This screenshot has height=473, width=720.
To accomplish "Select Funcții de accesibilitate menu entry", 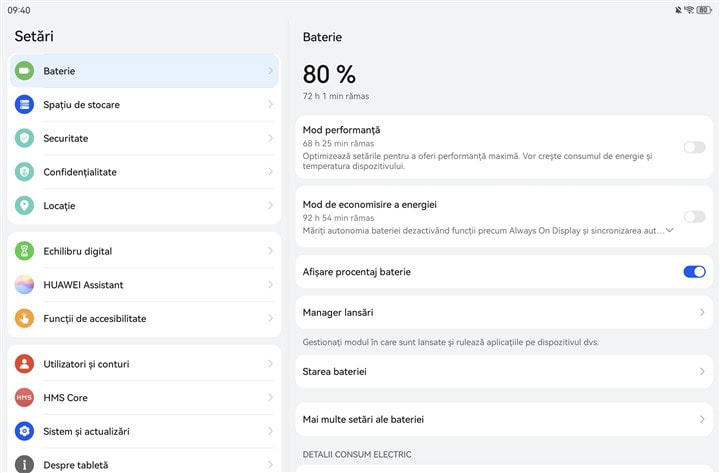I will click(x=144, y=318).
